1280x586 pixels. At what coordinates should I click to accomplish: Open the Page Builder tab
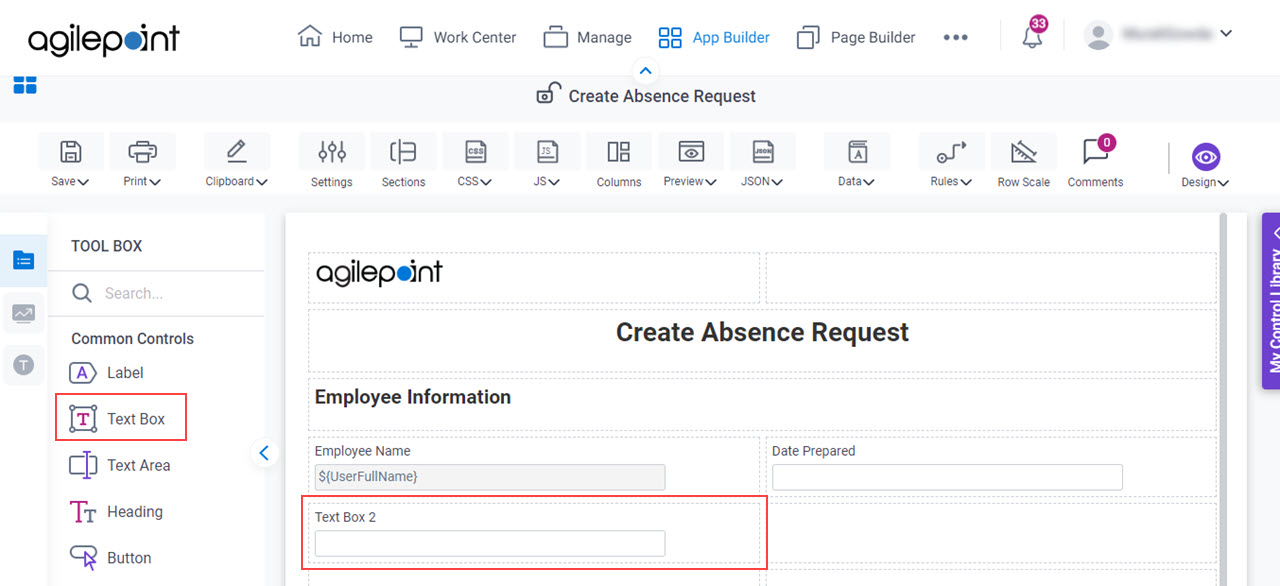pyautogui.click(x=855, y=37)
